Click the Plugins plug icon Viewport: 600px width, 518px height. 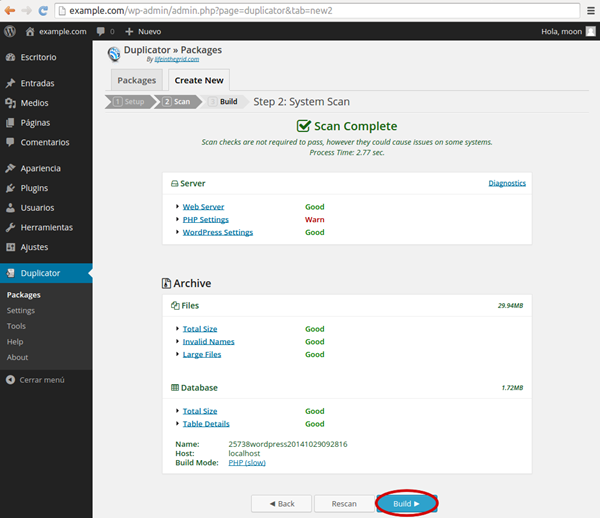click(x=10, y=188)
